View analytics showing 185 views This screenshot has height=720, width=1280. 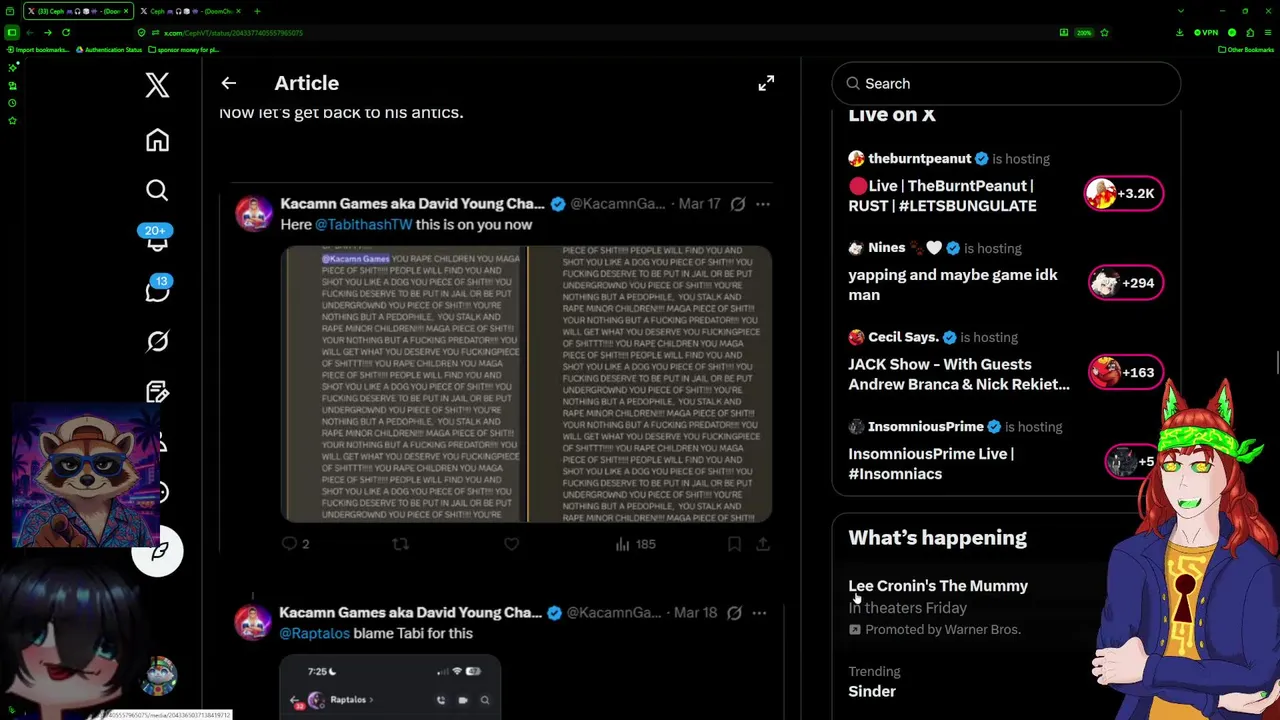click(635, 544)
